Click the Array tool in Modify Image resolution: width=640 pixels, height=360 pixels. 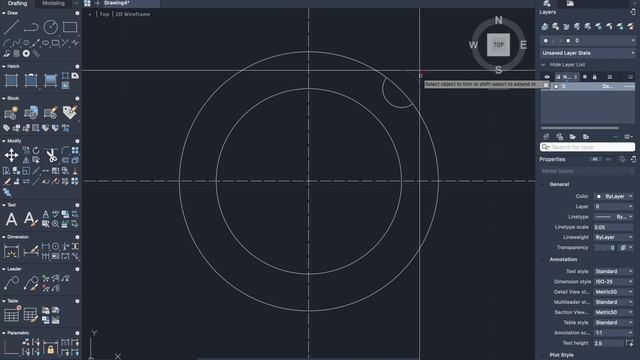point(75,151)
